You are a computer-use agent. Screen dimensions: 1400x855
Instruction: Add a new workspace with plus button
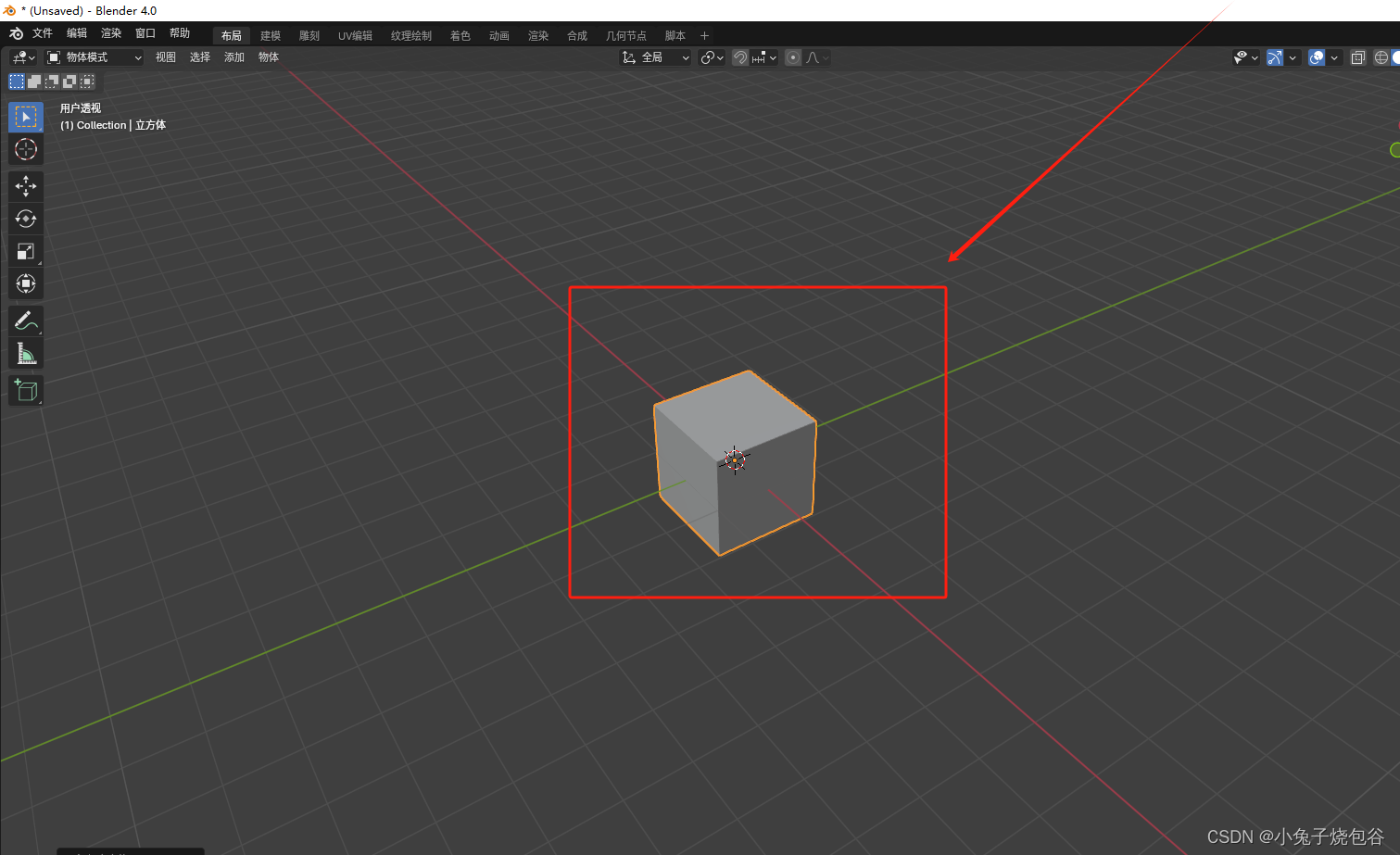click(x=704, y=36)
